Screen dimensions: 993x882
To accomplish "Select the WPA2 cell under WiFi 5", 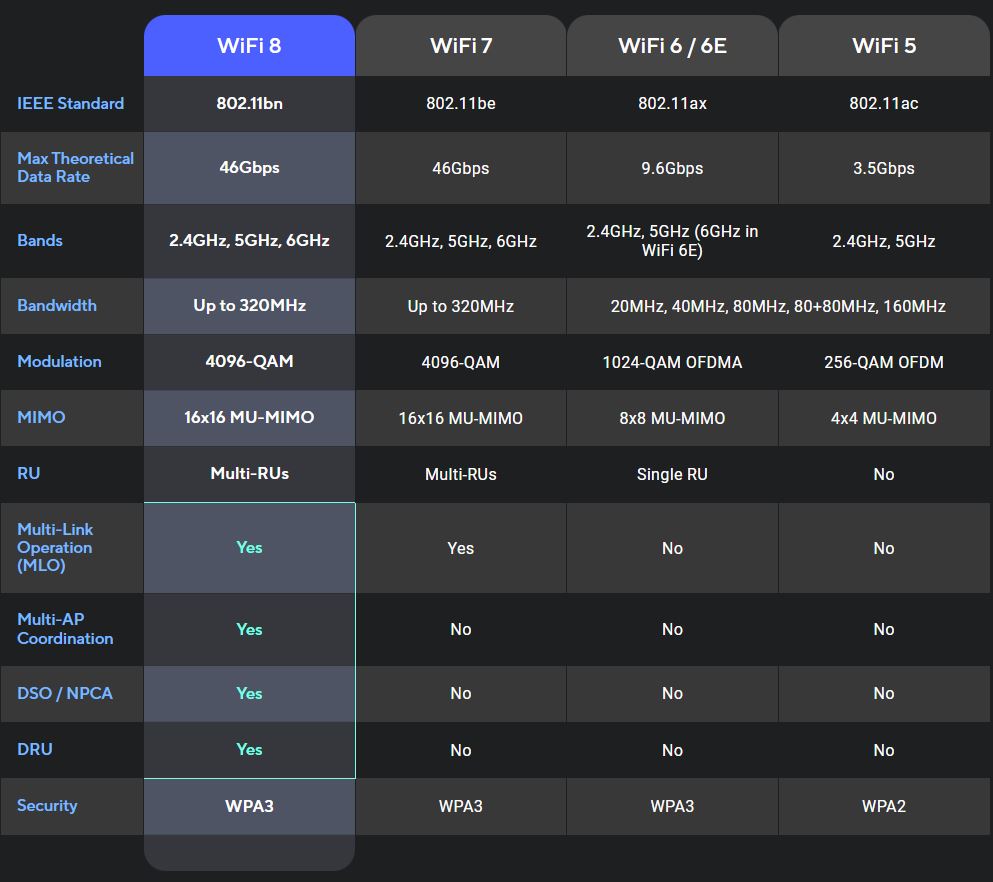I will tap(884, 806).
